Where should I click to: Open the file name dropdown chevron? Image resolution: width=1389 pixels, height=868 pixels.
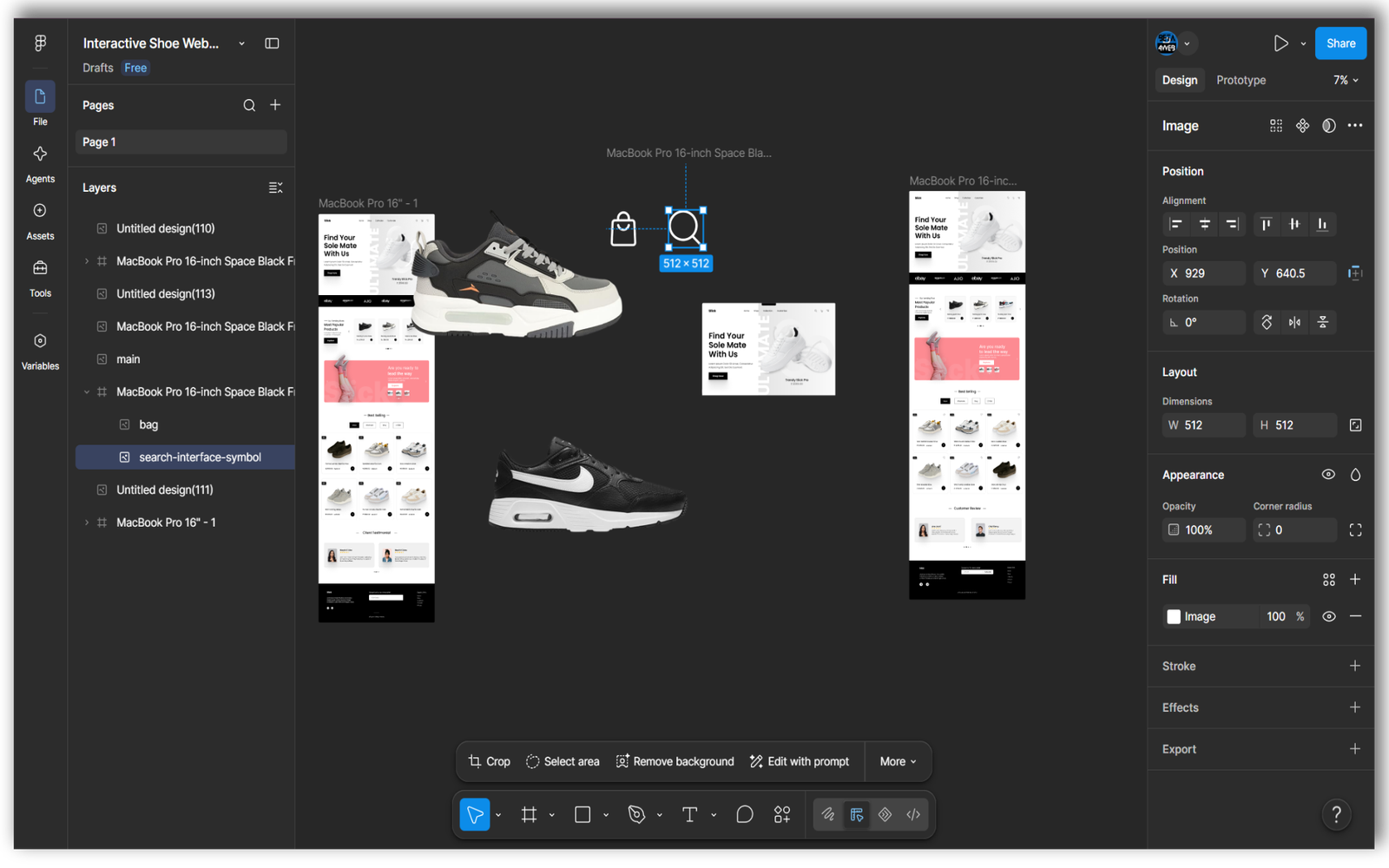(x=241, y=43)
